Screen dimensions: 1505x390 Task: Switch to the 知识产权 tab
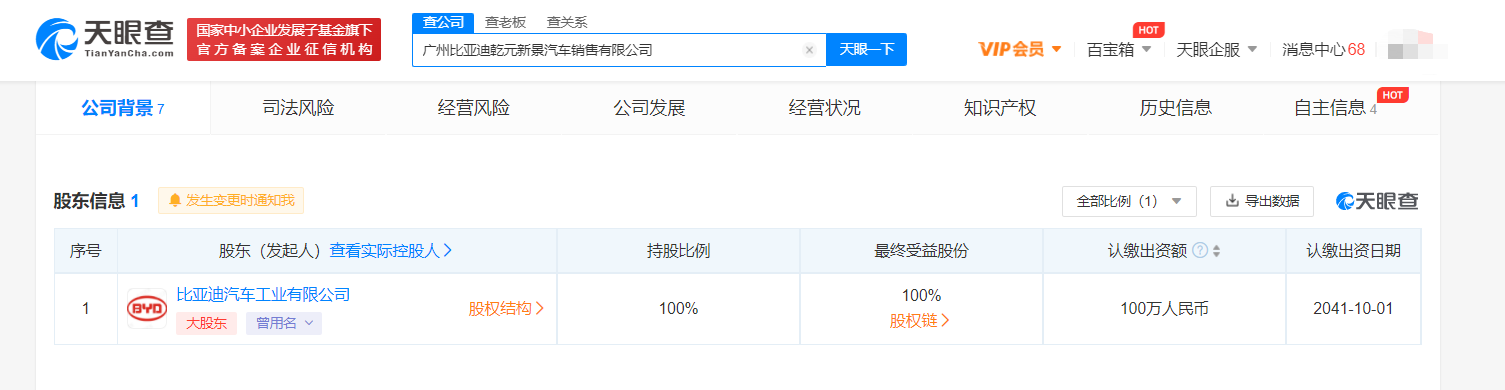pos(1000,108)
